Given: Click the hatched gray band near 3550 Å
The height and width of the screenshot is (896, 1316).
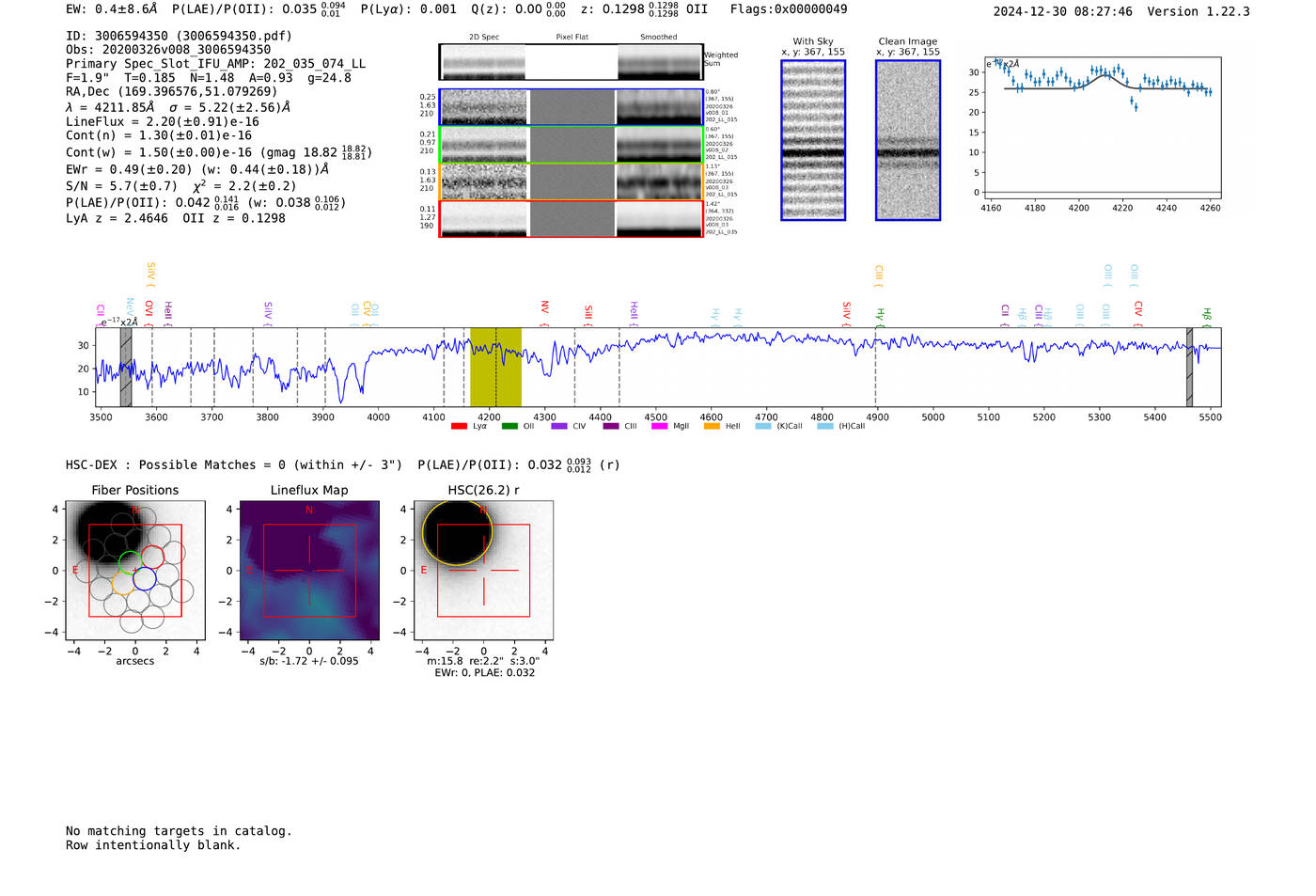Looking at the screenshot, I should point(126,367).
